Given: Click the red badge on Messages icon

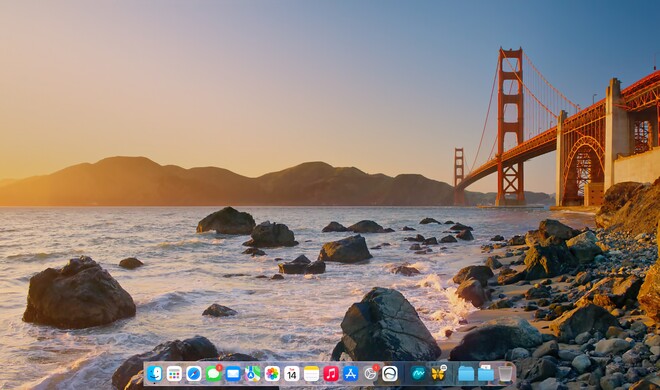Looking at the screenshot, I should click(x=219, y=368).
